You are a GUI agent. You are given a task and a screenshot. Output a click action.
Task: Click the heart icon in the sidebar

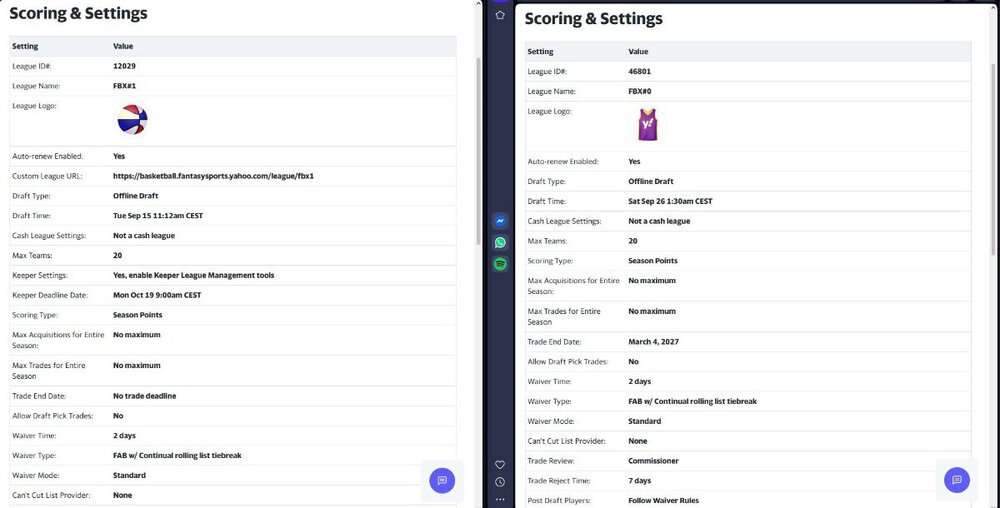click(500, 465)
